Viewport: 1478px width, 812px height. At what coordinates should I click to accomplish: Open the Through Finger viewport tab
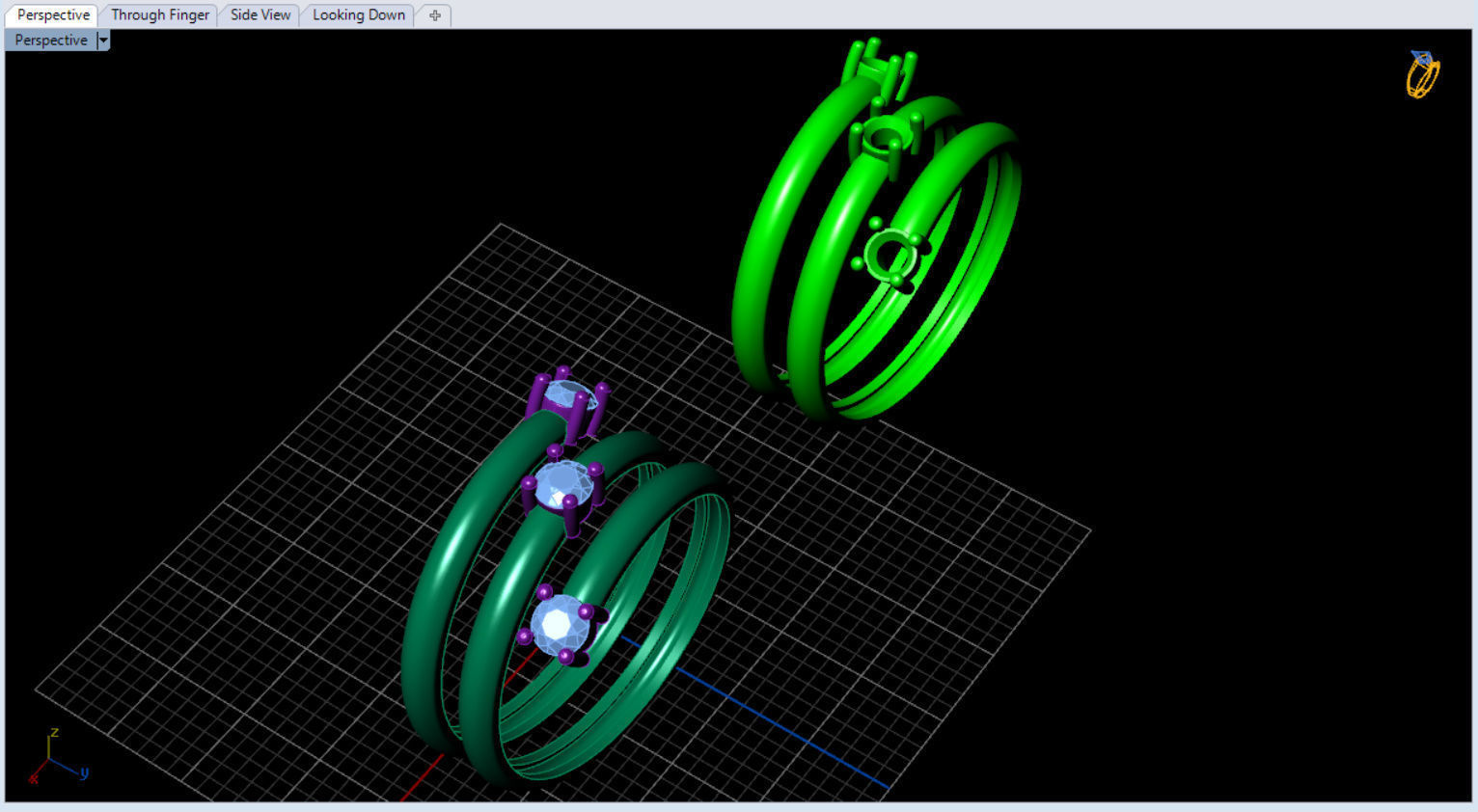(160, 15)
